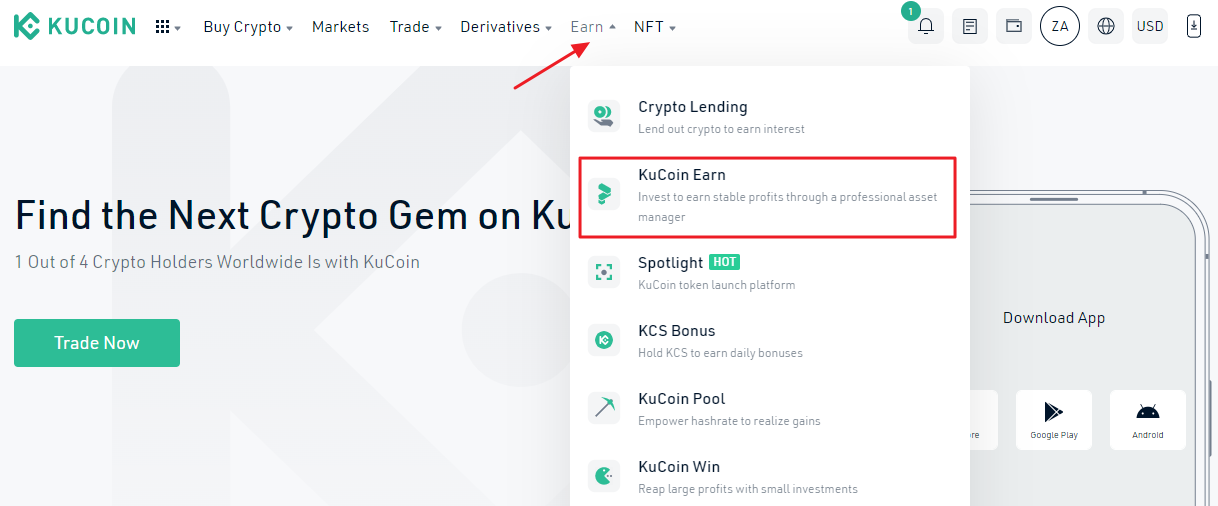
Task: Open the orders document icon
Action: coord(969,27)
